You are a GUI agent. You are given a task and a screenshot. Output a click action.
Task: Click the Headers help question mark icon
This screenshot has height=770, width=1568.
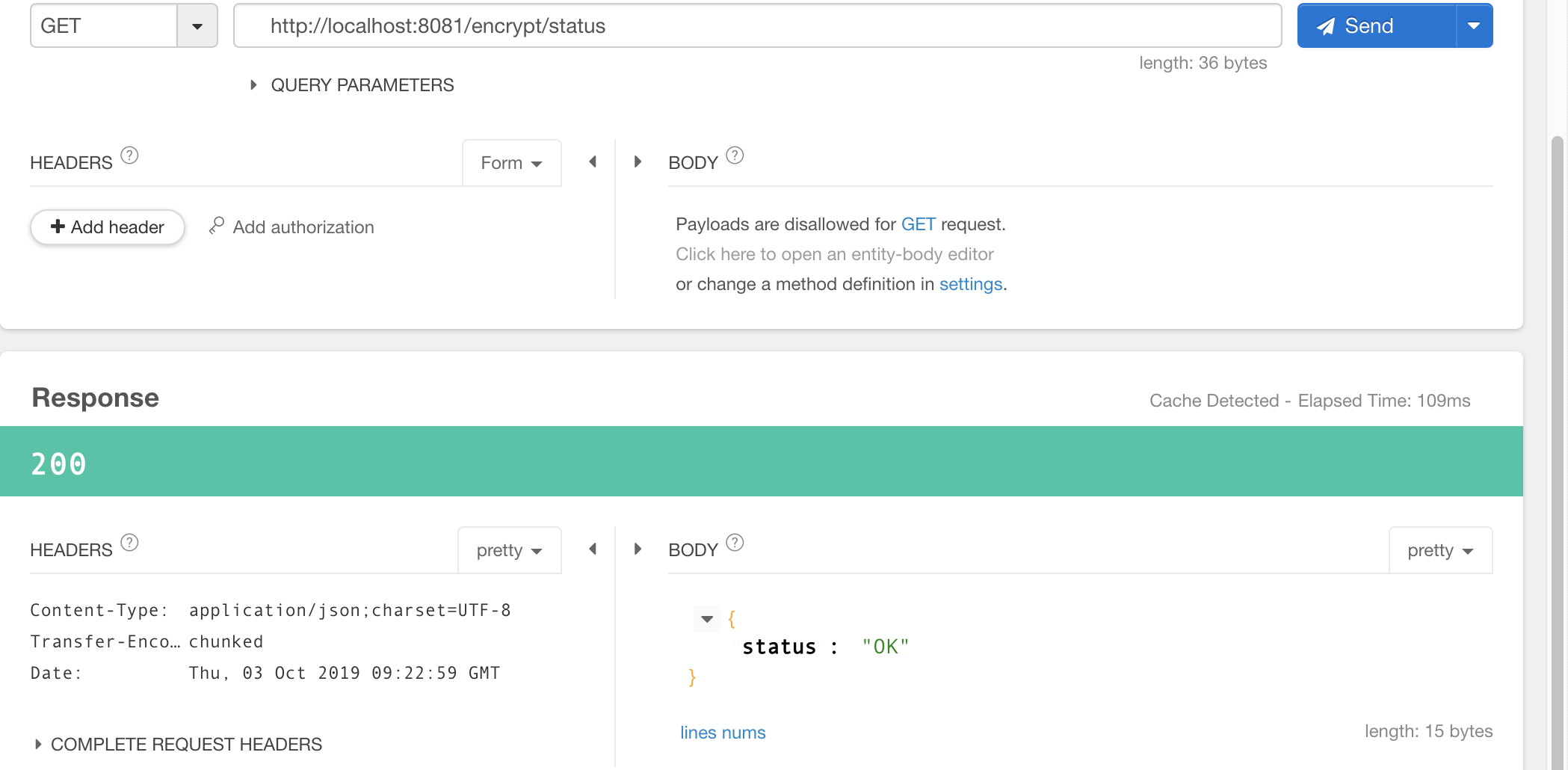click(129, 155)
